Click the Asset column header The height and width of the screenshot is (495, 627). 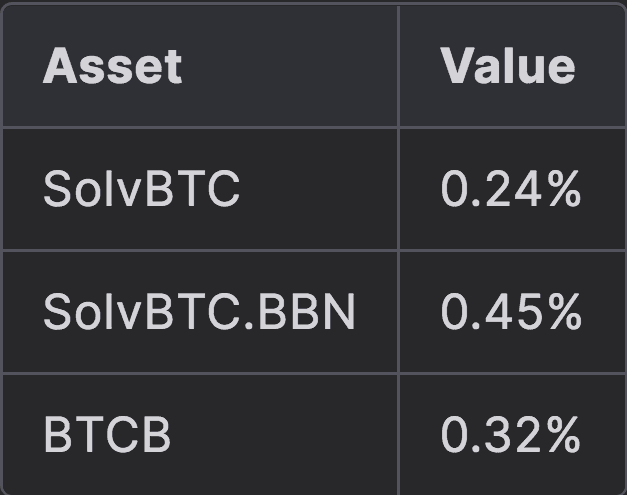point(113,66)
